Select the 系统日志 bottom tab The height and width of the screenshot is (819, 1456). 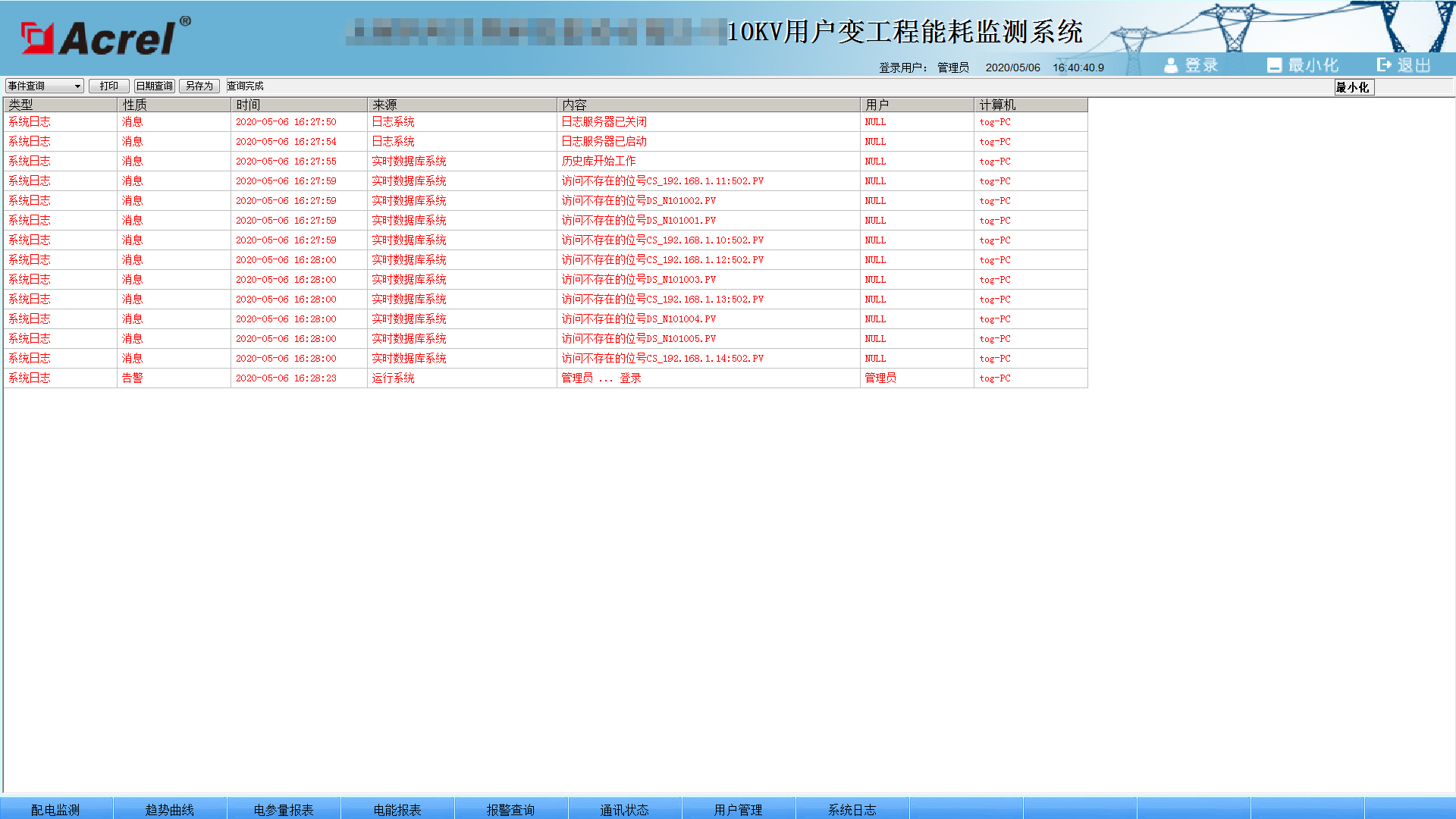[852, 809]
